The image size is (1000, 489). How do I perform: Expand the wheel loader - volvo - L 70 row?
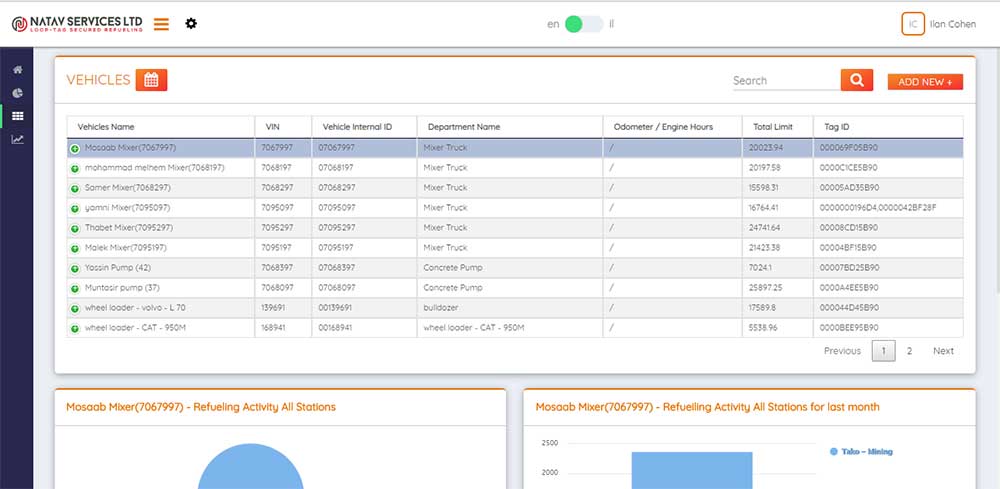(x=75, y=309)
